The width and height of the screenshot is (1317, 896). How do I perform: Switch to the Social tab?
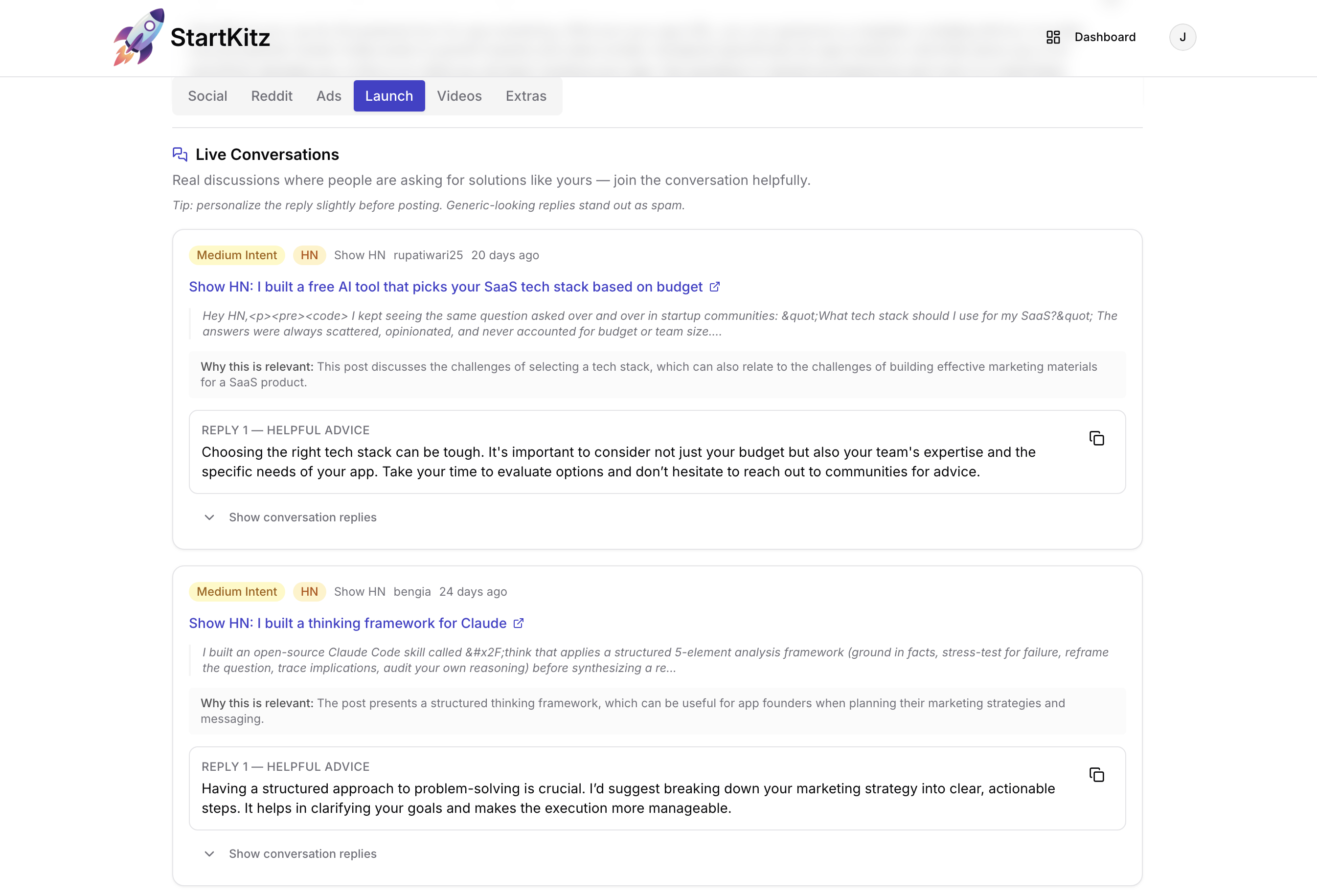tap(207, 96)
